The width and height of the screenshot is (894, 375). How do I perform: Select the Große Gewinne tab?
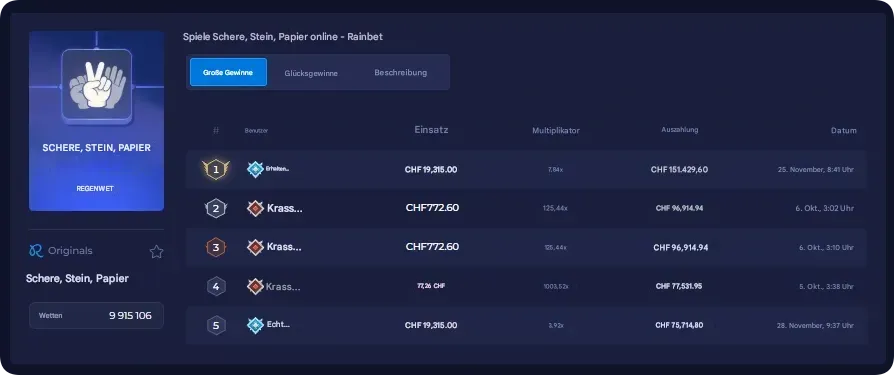(228, 72)
